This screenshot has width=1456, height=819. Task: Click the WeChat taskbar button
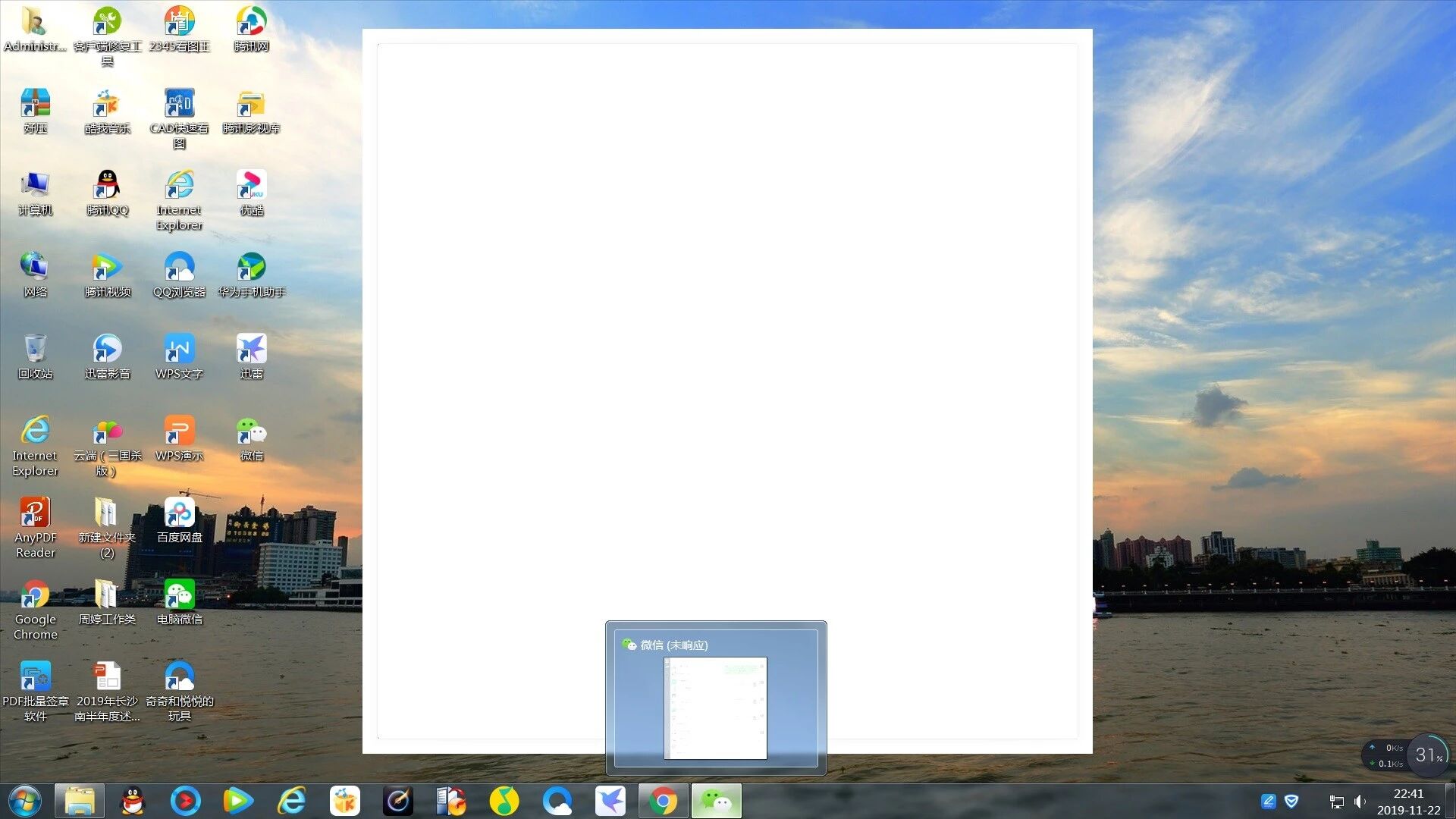pyautogui.click(x=716, y=801)
